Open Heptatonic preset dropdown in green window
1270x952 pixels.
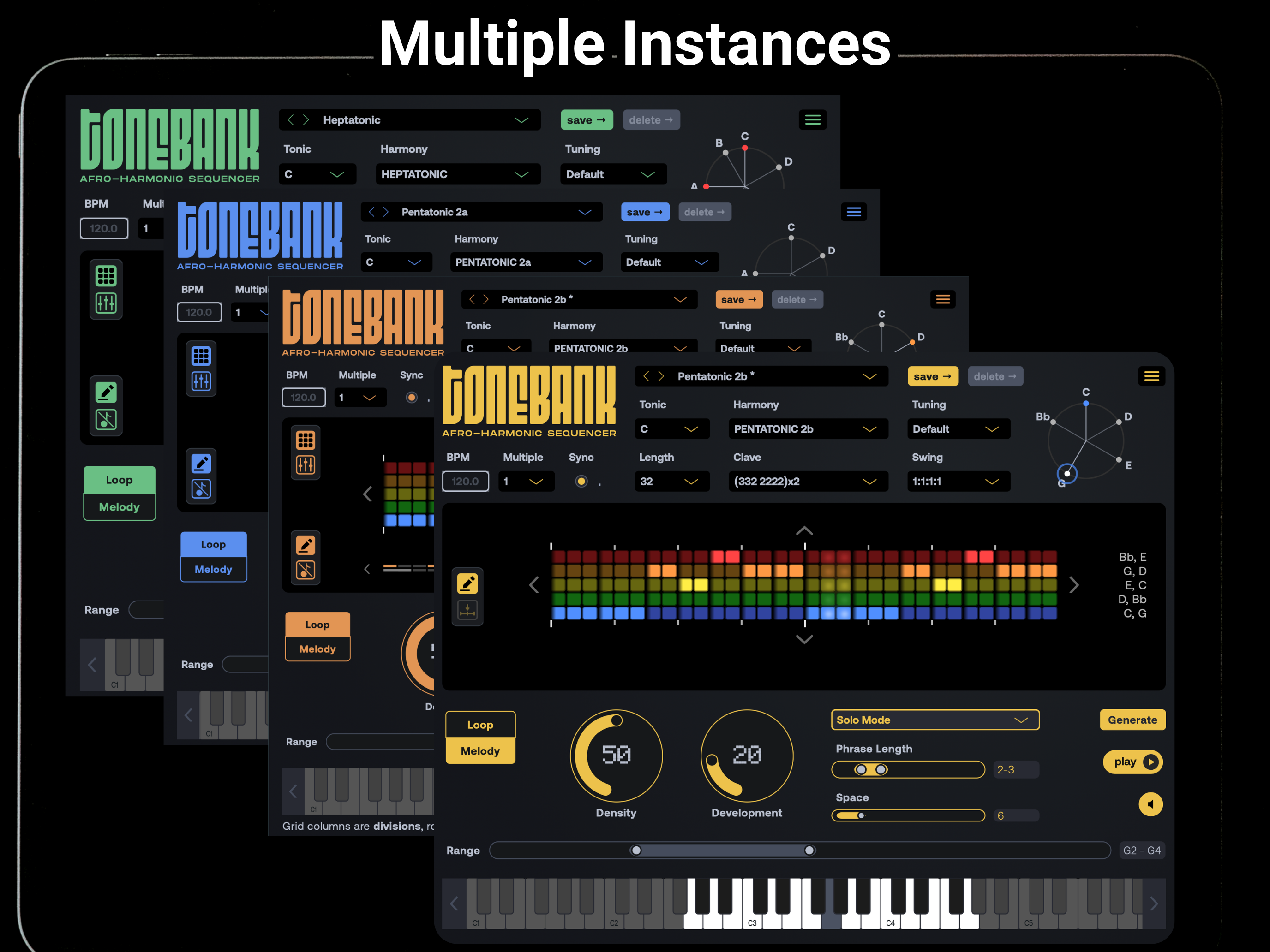tap(409, 120)
